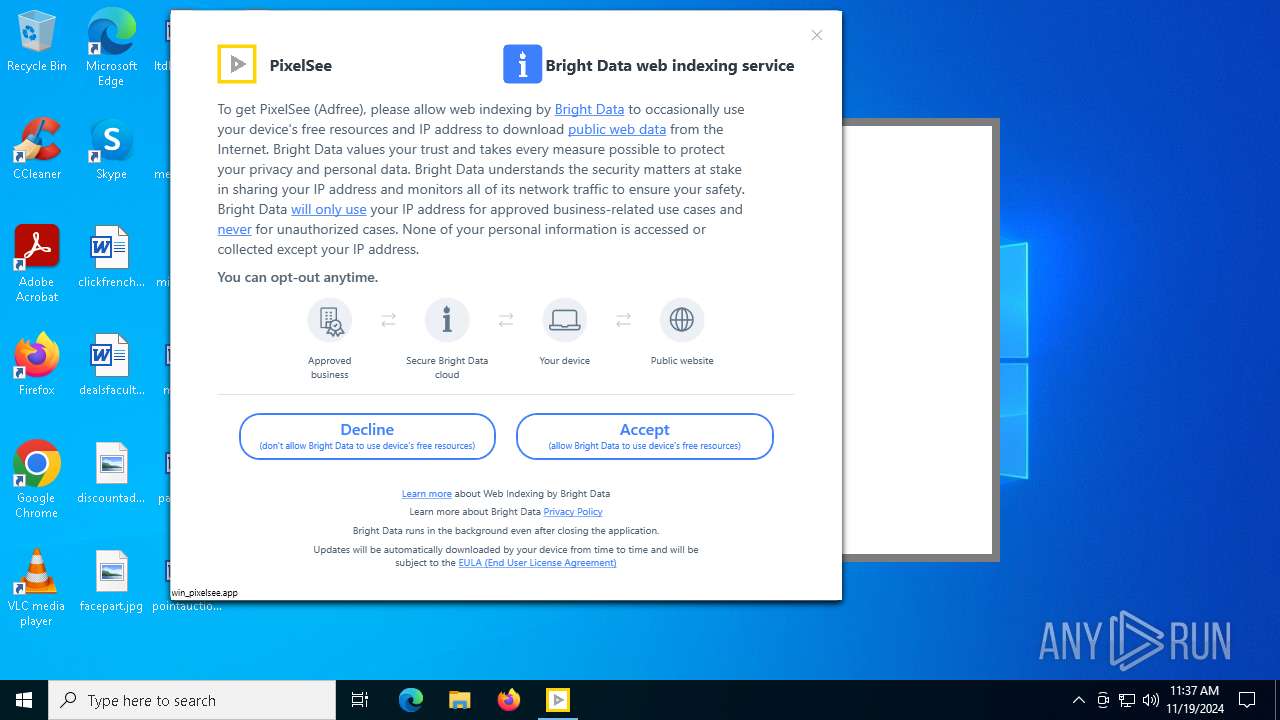Select the dealsfacult Word document icon
The image size is (1280, 720).
coord(111,365)
